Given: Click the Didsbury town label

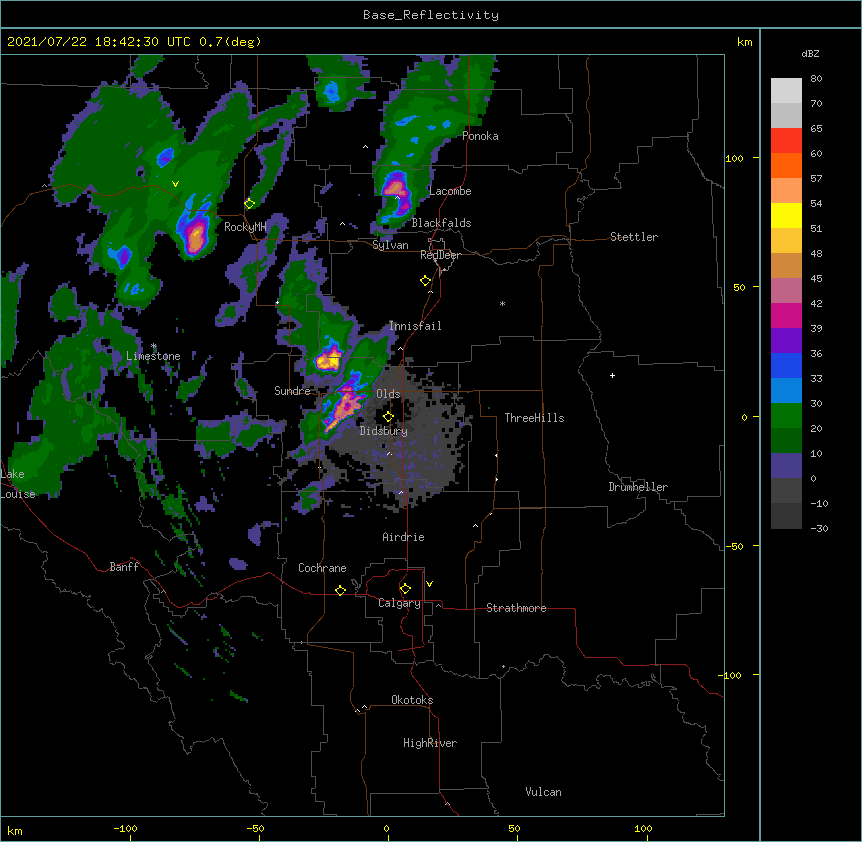Looking at the screenshot, I should point(383,431).
